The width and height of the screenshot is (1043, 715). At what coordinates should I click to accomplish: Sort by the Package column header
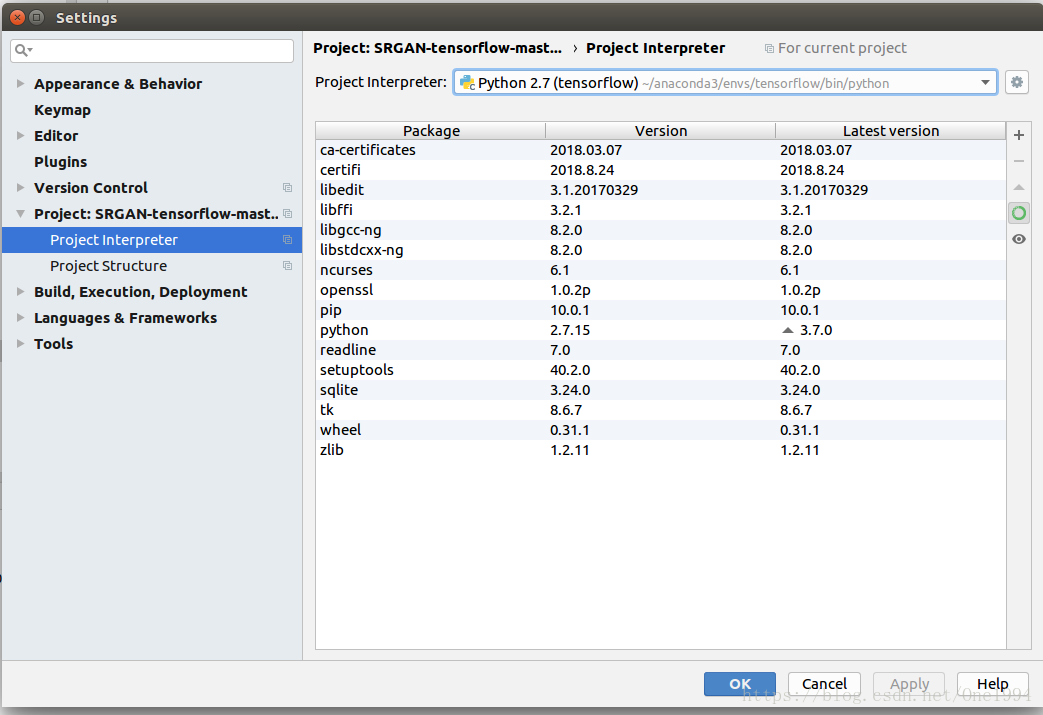[x=431, y=130]
